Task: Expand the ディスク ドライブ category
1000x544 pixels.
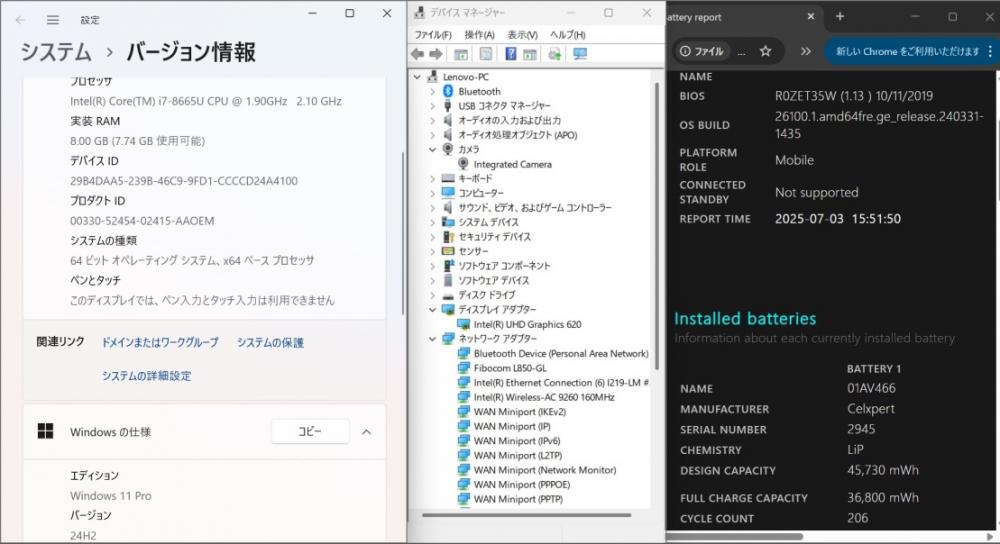Action: [x=432, y=295]
